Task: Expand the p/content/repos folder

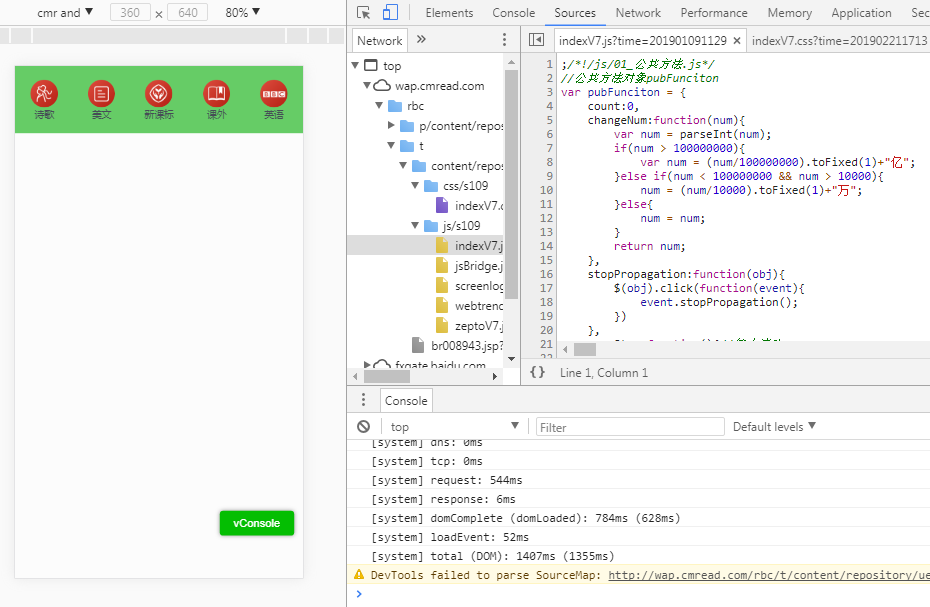Action: tap(392, 126)
